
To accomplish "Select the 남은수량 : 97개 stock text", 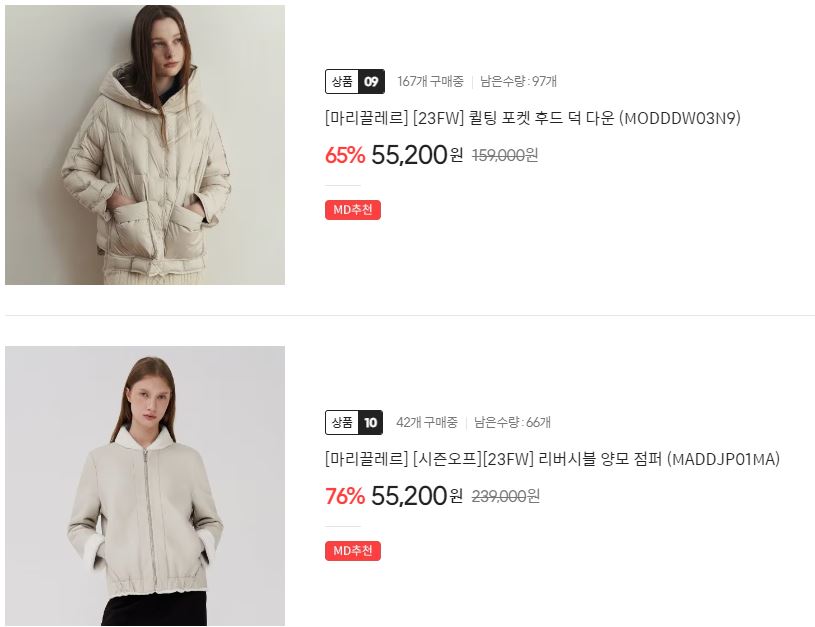I will tap(518, 82).
